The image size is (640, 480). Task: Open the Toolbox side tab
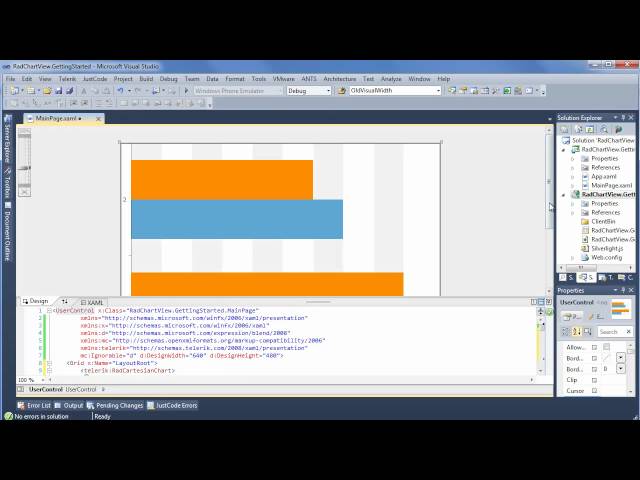7,182
